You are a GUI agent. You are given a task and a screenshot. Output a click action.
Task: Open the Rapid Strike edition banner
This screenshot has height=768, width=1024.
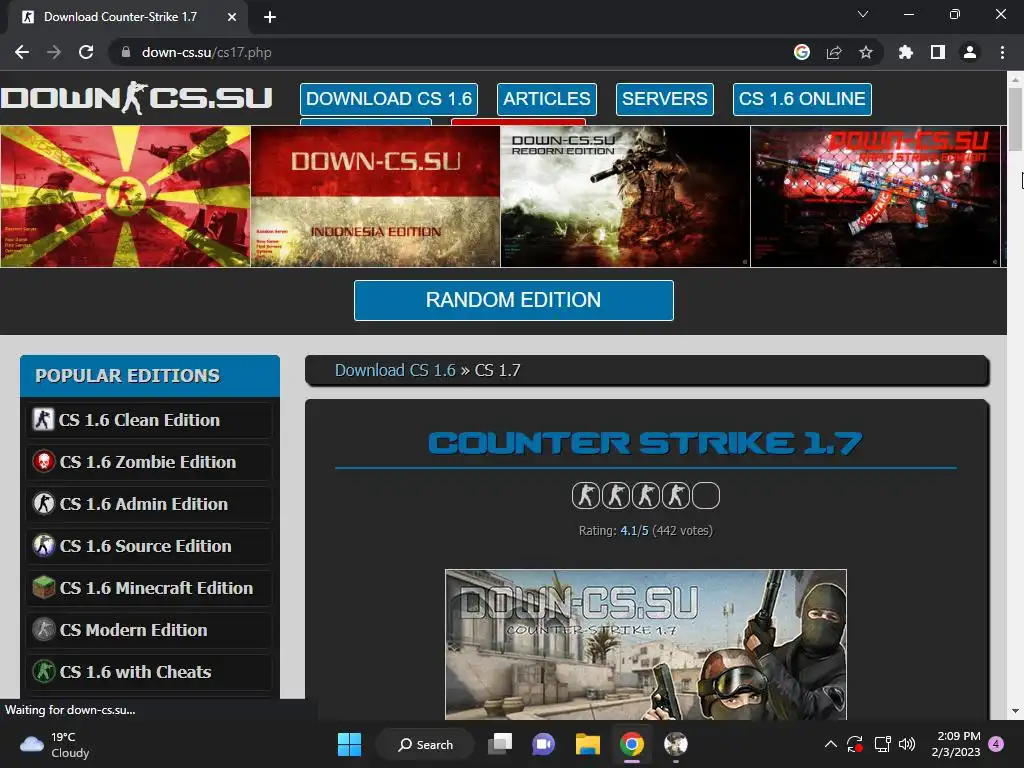tap(875, 196)
